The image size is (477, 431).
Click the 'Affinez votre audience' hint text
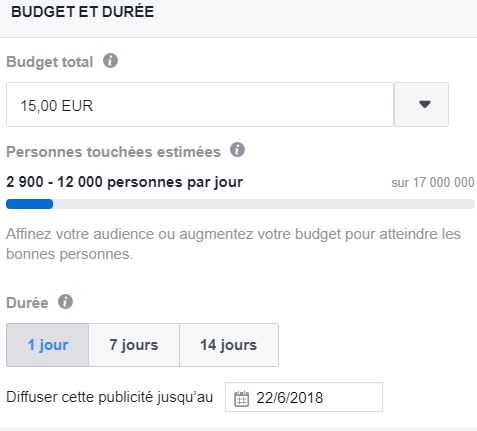pos(234,244)
